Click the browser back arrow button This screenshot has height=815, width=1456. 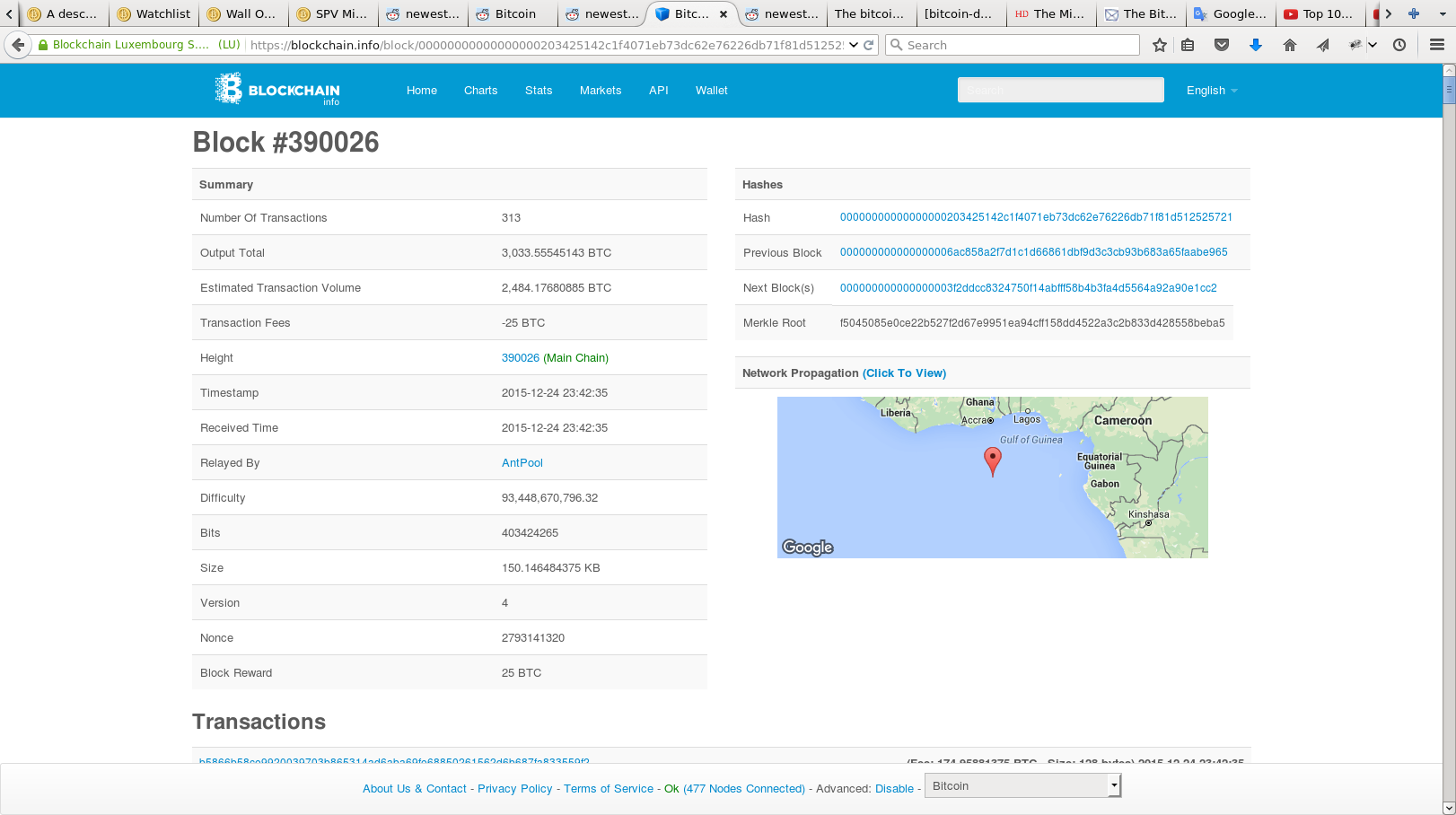pyautogui.click(x=18, y=45)
